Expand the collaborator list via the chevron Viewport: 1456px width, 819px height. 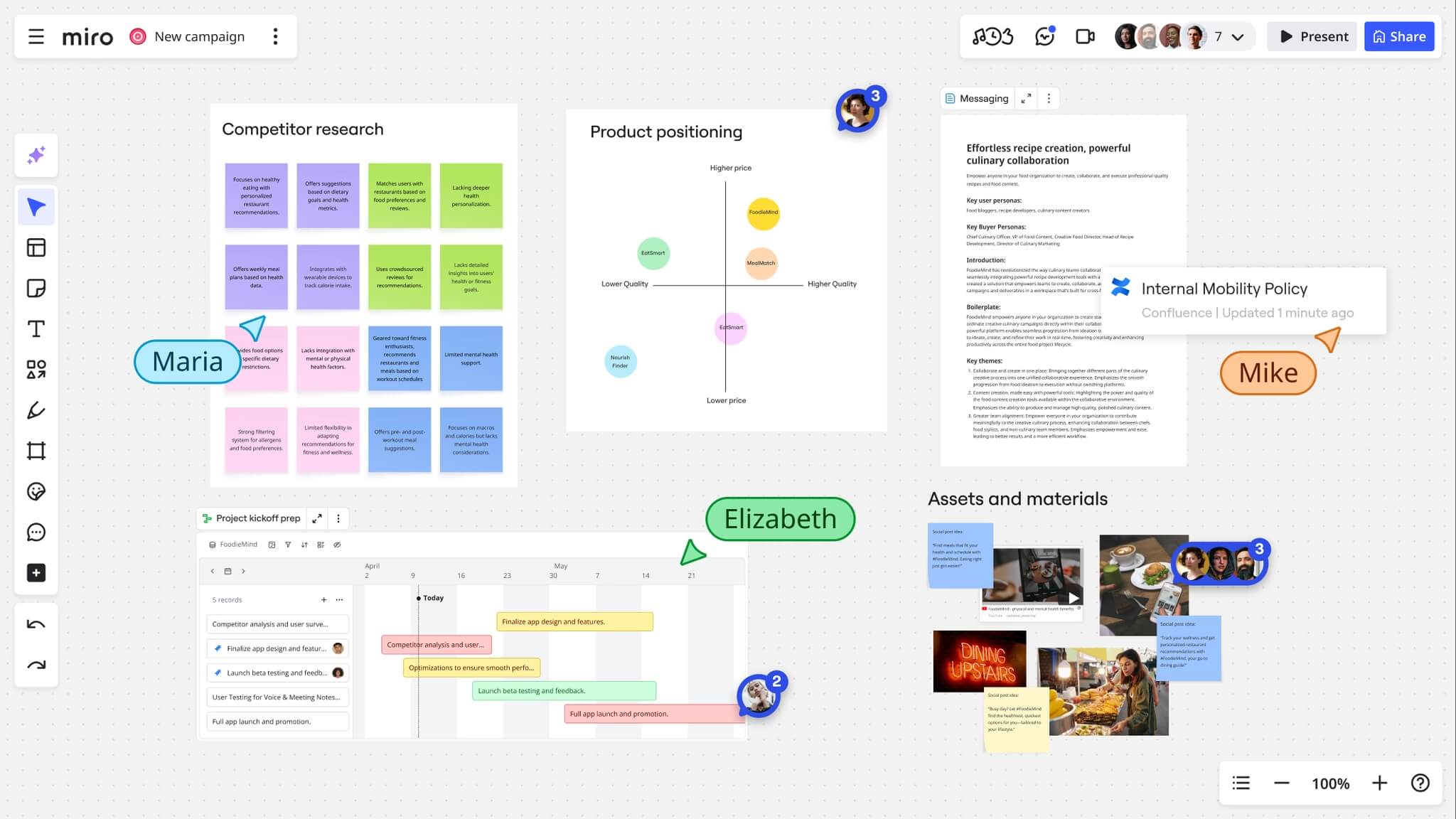point(1238,36)
